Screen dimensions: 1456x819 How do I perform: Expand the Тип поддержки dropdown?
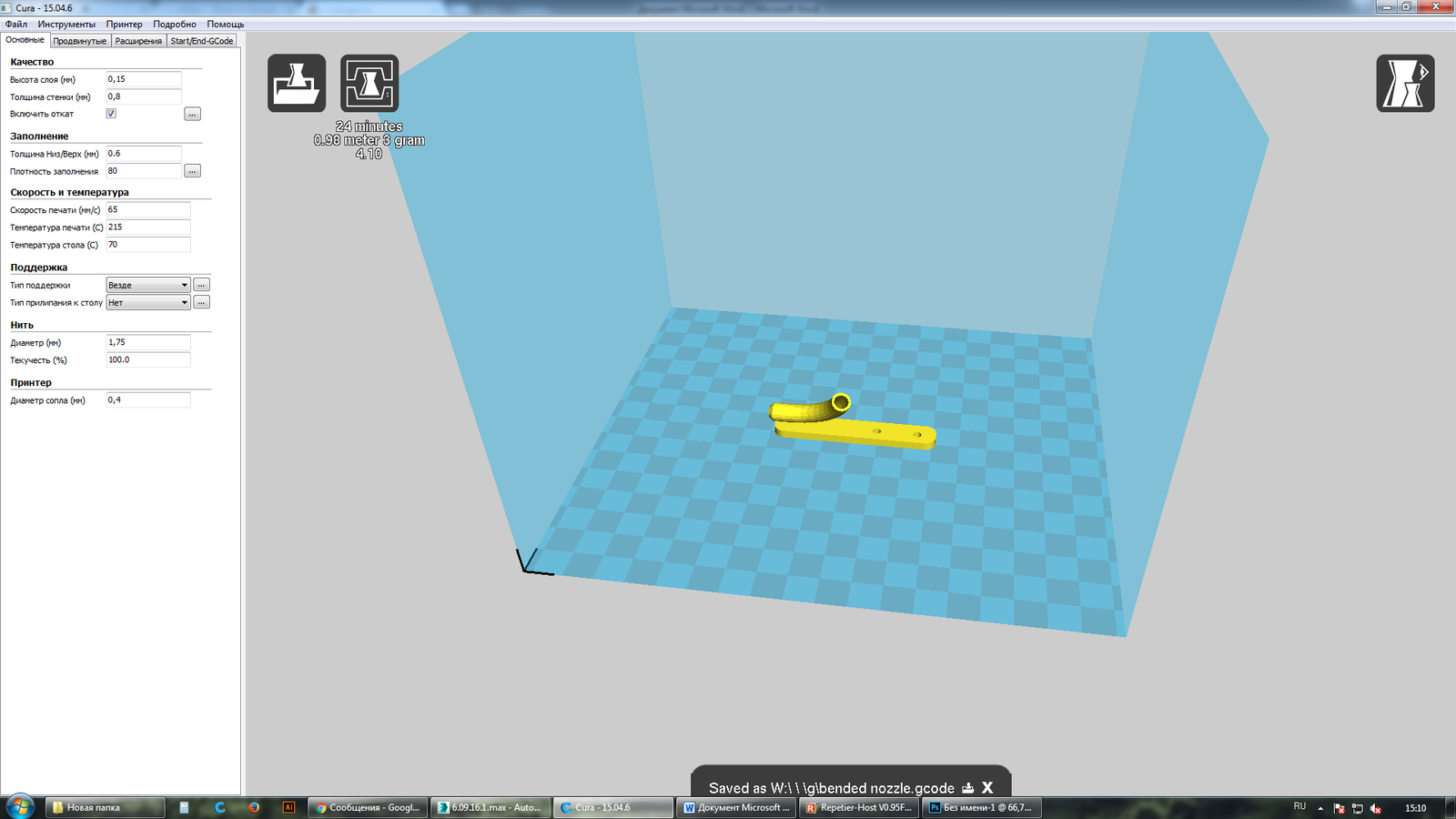tap(148, 285)
